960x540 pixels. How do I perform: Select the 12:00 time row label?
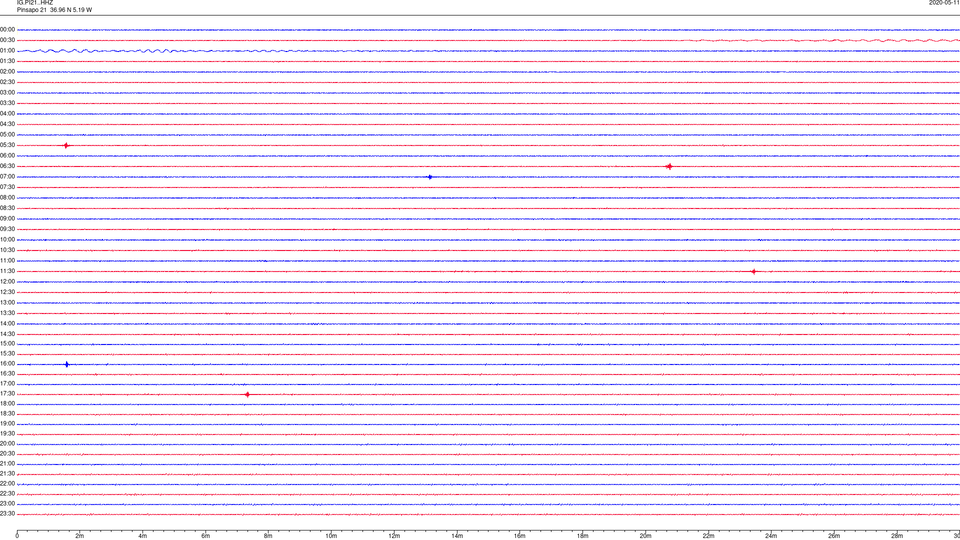click(8, 282)
